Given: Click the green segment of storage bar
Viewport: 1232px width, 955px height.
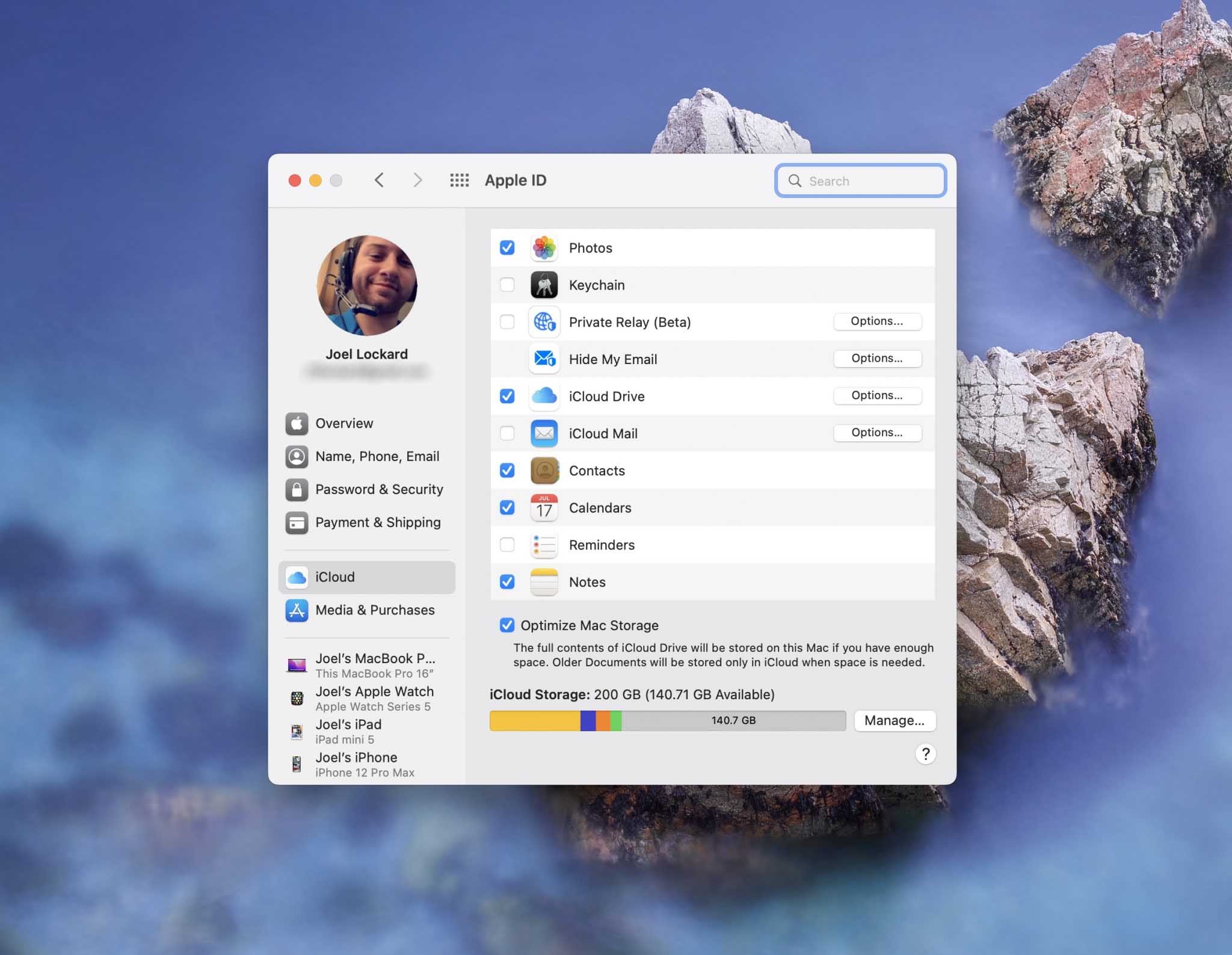Looking at the screenshot, I should (x=616, y=720).
